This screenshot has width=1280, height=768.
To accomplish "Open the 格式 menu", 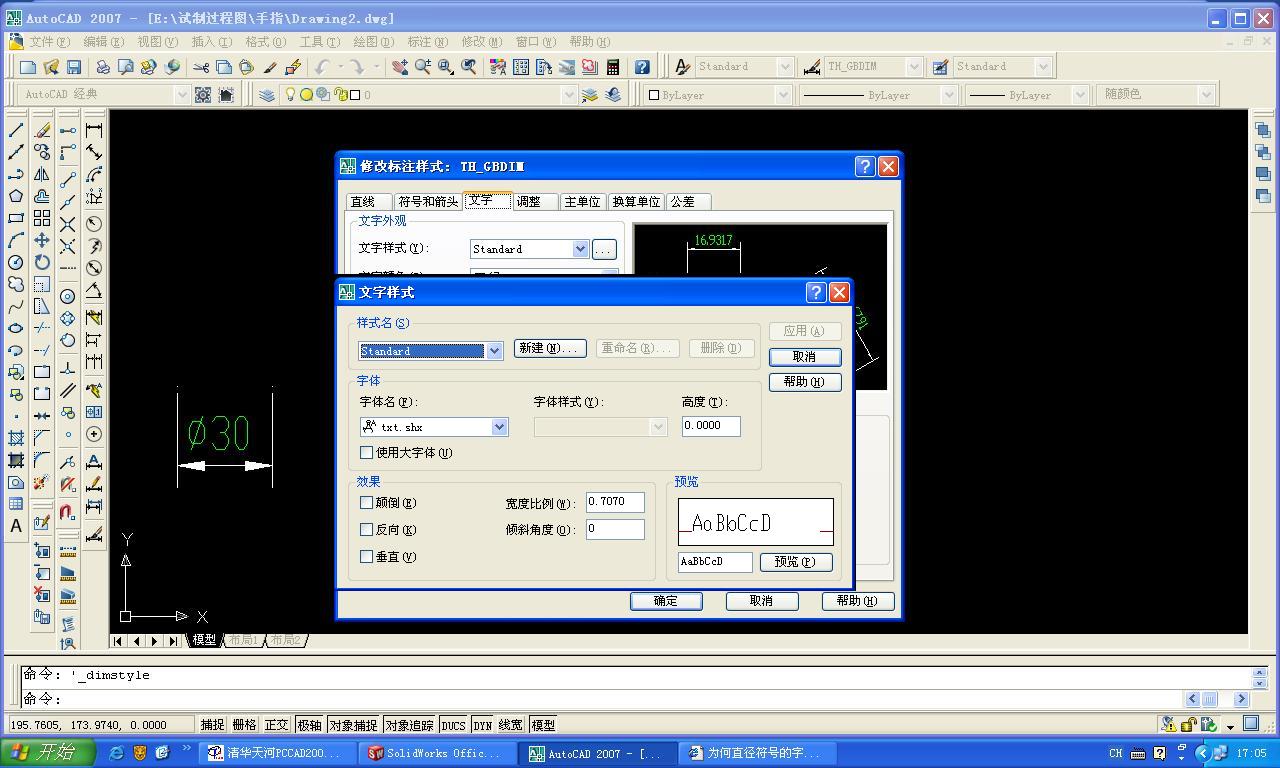I will pos(265,42).
